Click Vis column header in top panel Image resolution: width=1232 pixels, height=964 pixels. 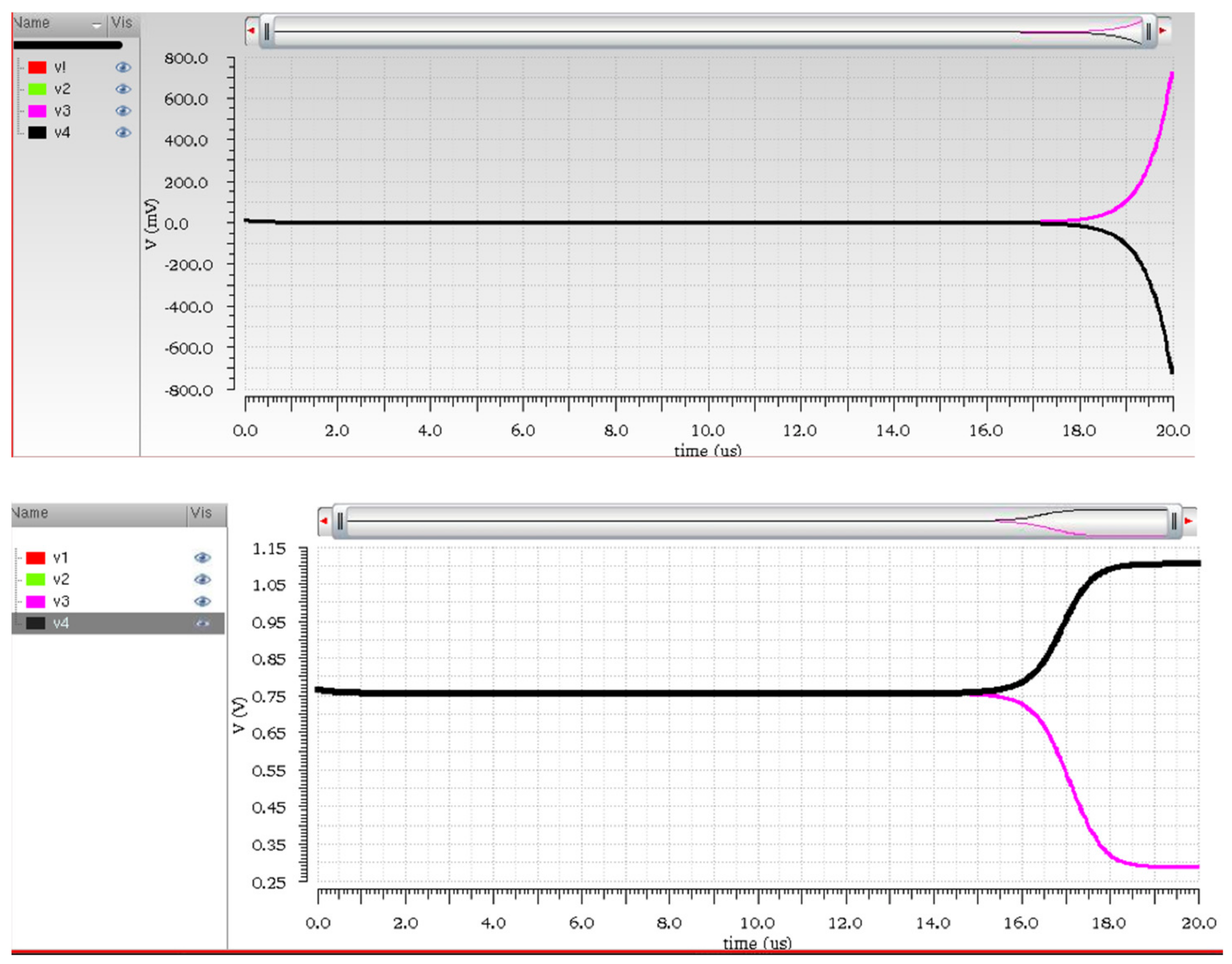point(122,23)
